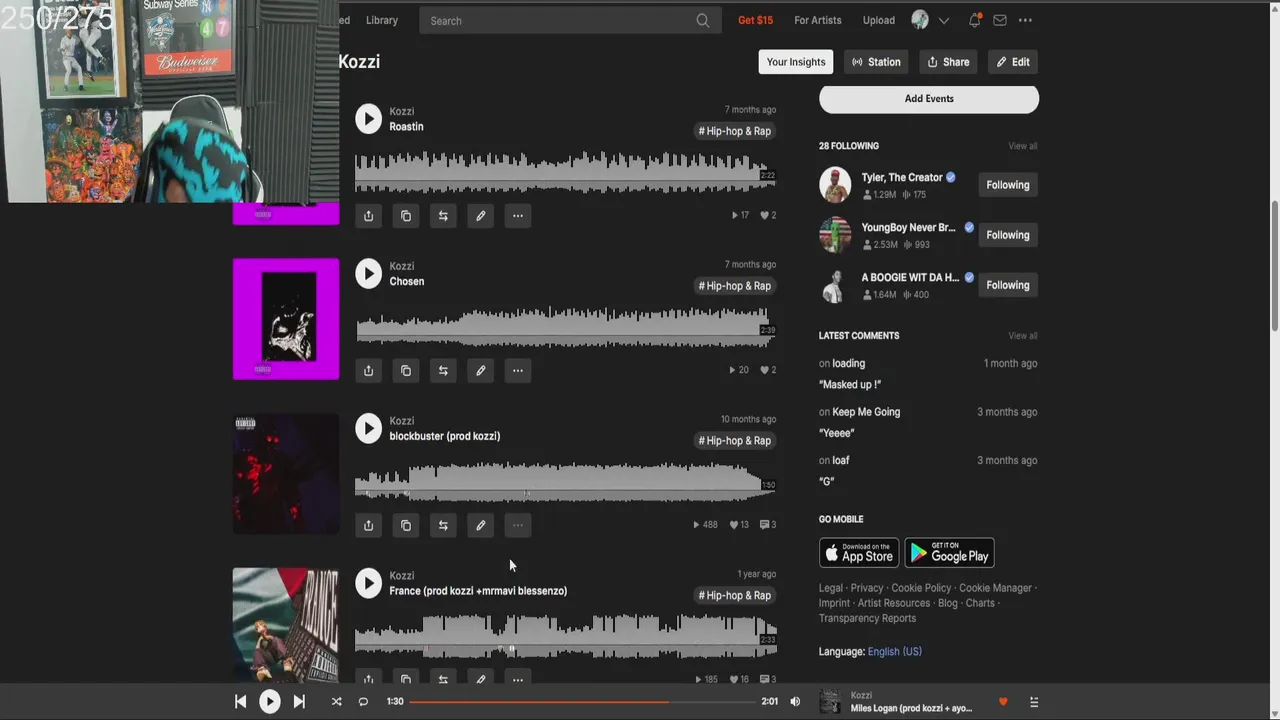This screenshot has height=720, width=1280.
Task: View all latest comments
Action: [1022, 336]
